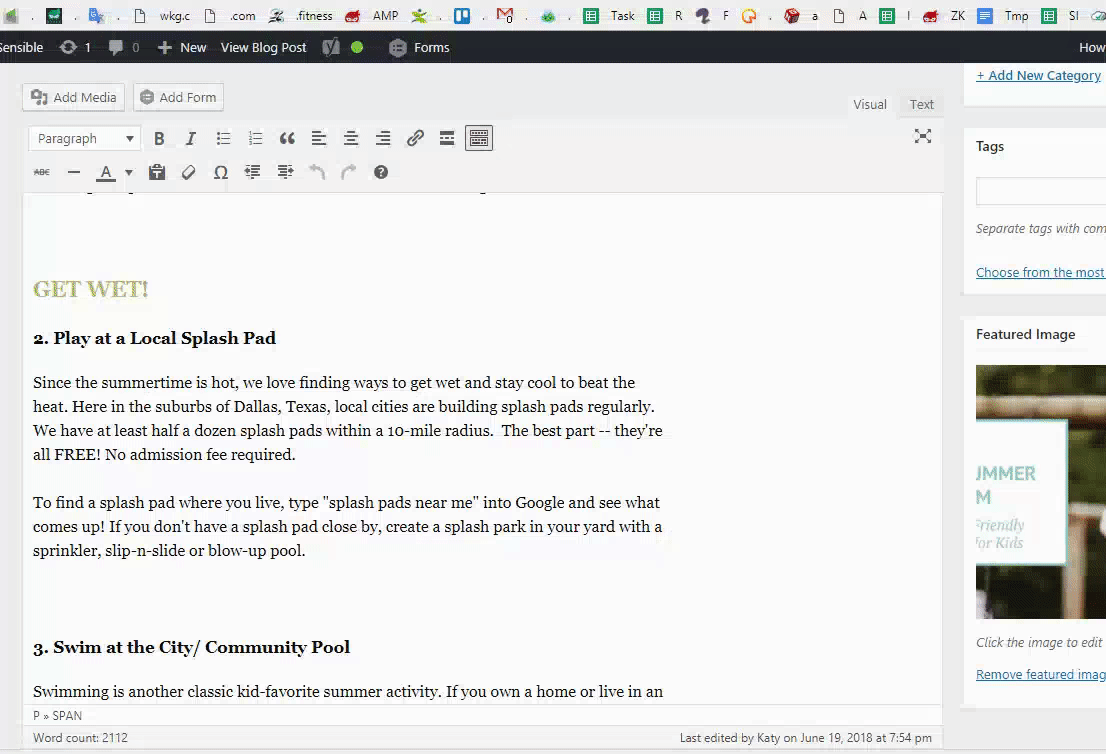Screen dimensions: 1106x754
Task: Insert or edit a link
Action: (x=415, y=138)
